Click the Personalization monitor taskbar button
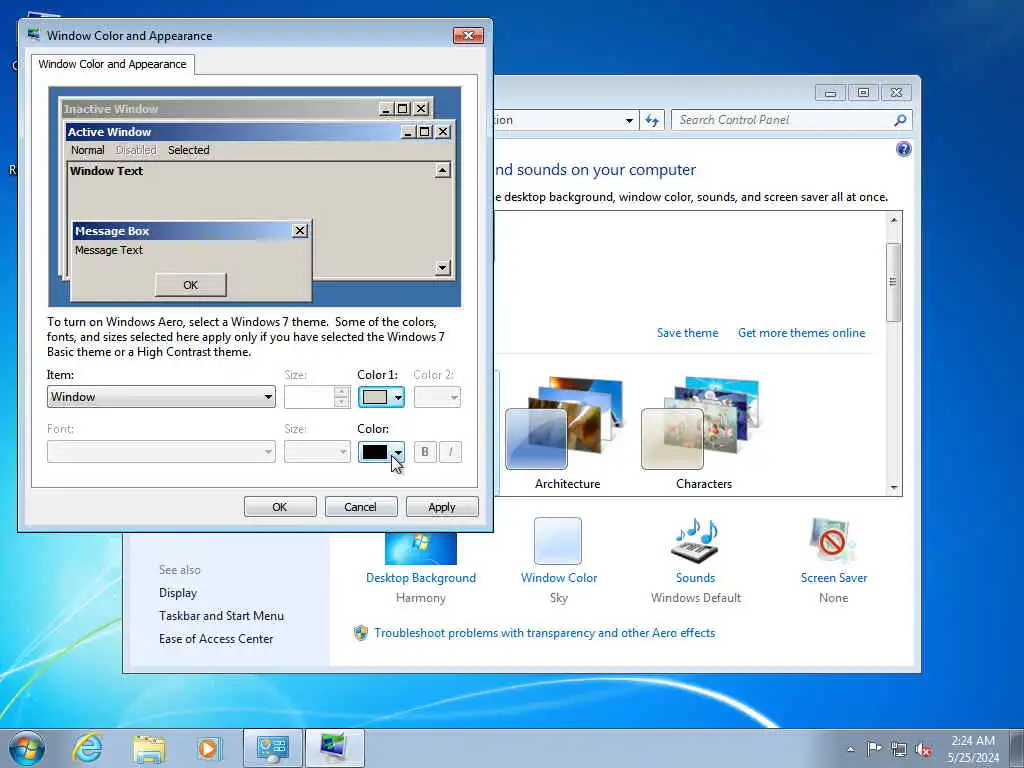 point(334,748)
